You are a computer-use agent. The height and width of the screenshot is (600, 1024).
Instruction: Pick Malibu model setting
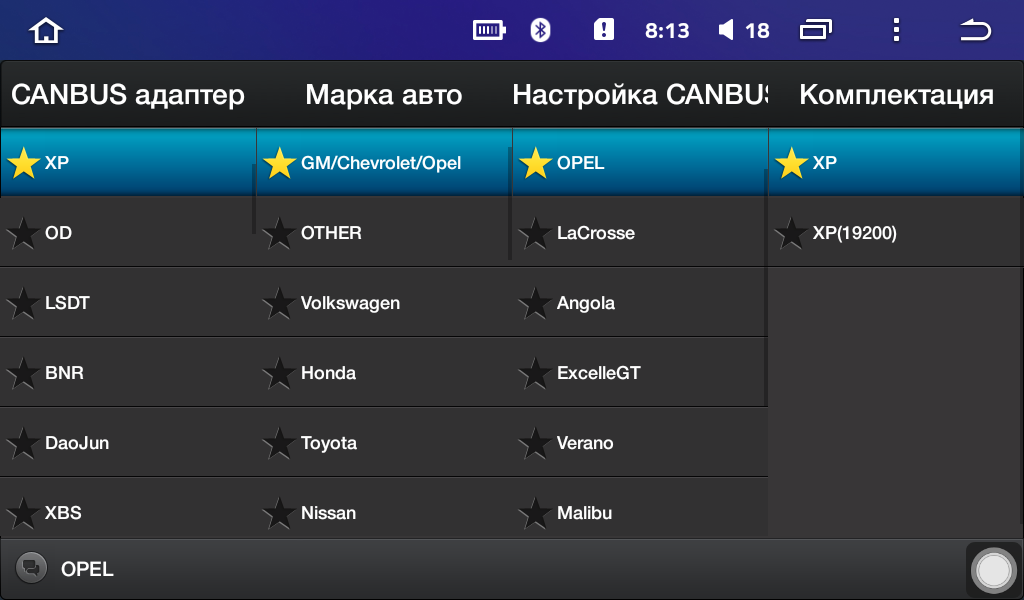640,508
